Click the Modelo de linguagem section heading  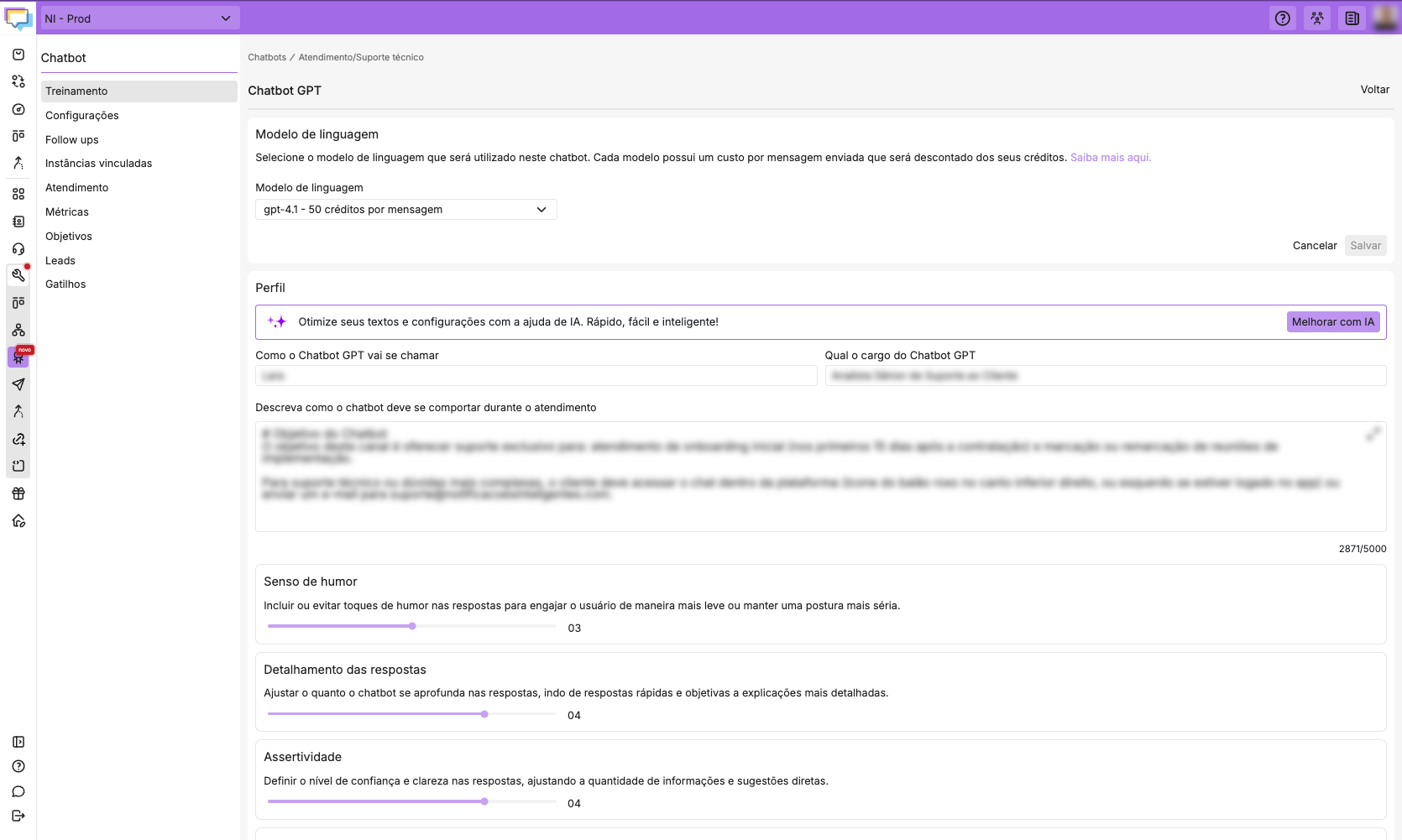click(x=316, y=134)
